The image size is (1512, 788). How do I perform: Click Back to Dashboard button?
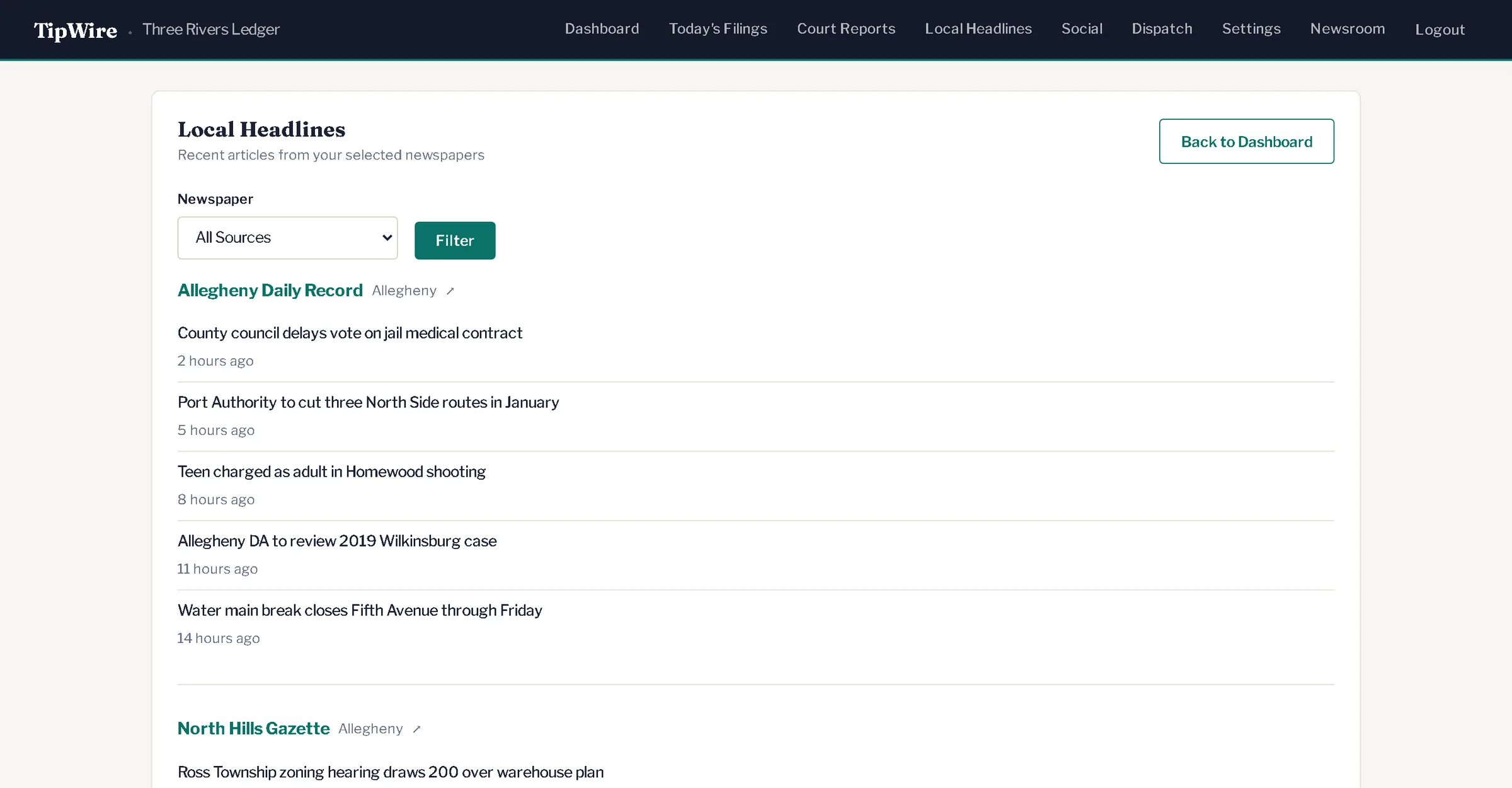point(1246,141)
